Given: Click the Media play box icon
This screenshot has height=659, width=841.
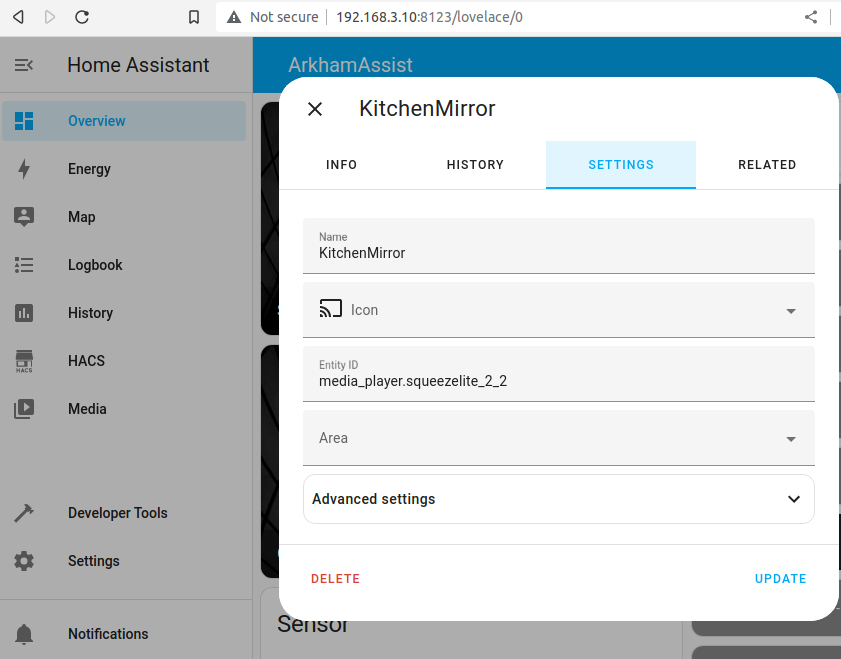Looking at the screenshot, I should click(x=24, y=409).
